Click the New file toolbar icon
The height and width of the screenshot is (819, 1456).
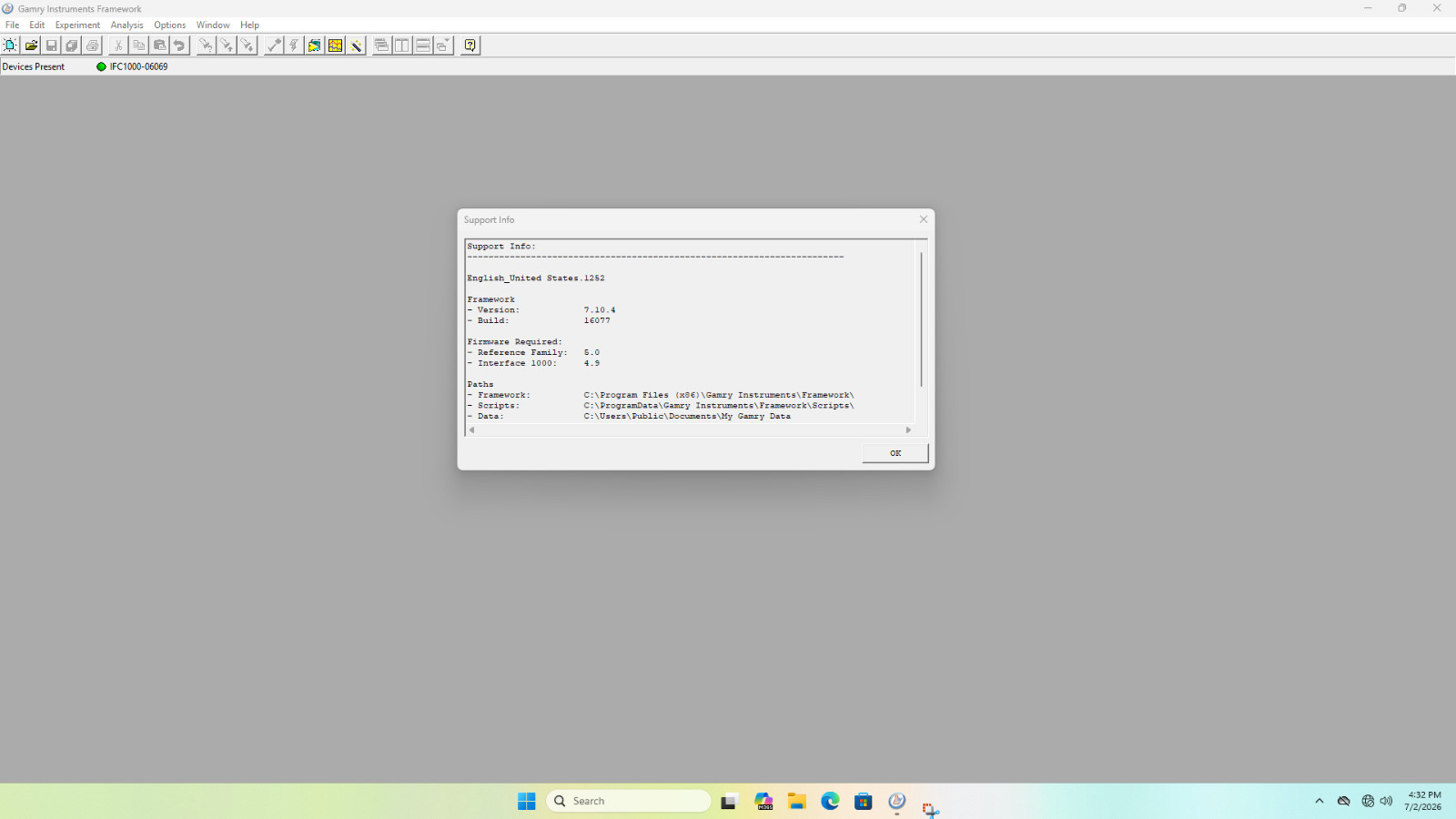[x=10, y=45]
